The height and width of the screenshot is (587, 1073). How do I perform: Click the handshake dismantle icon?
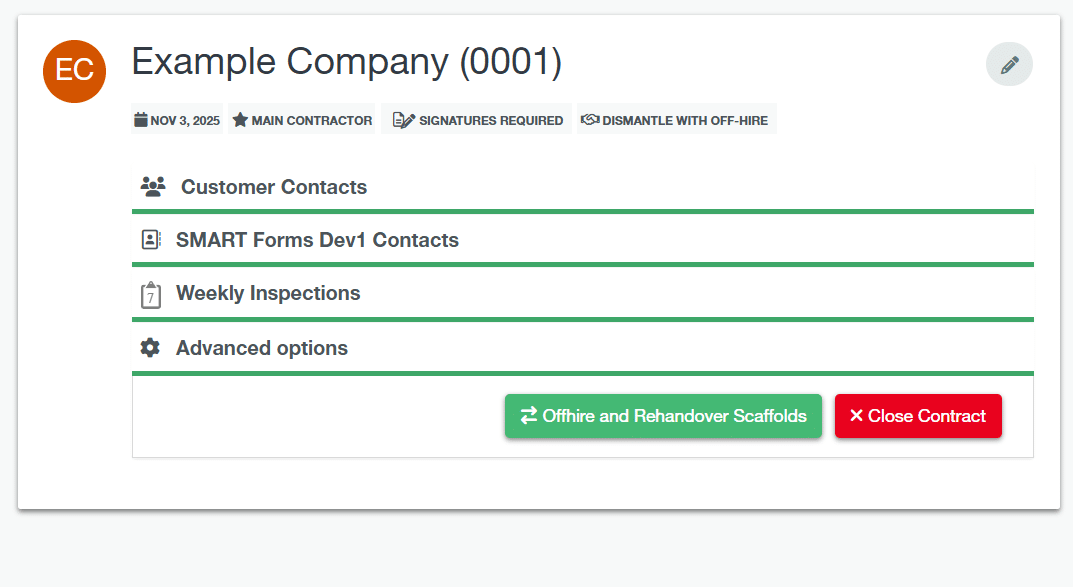click(590, 120)
